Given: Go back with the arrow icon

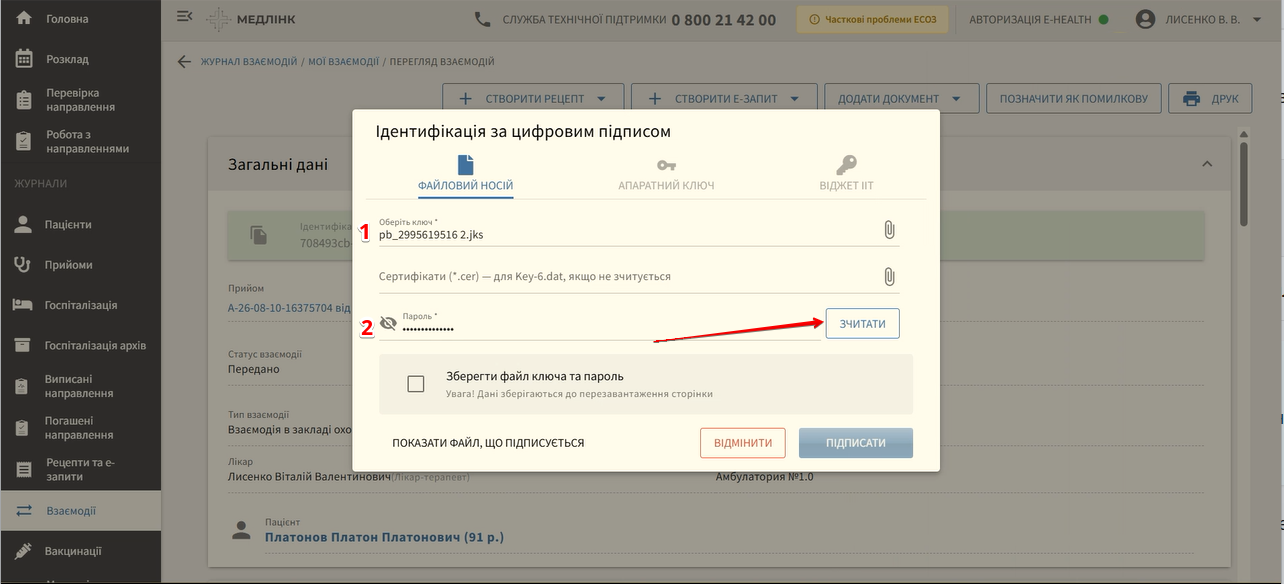Looking at the screenshot, I should [183, 61].
